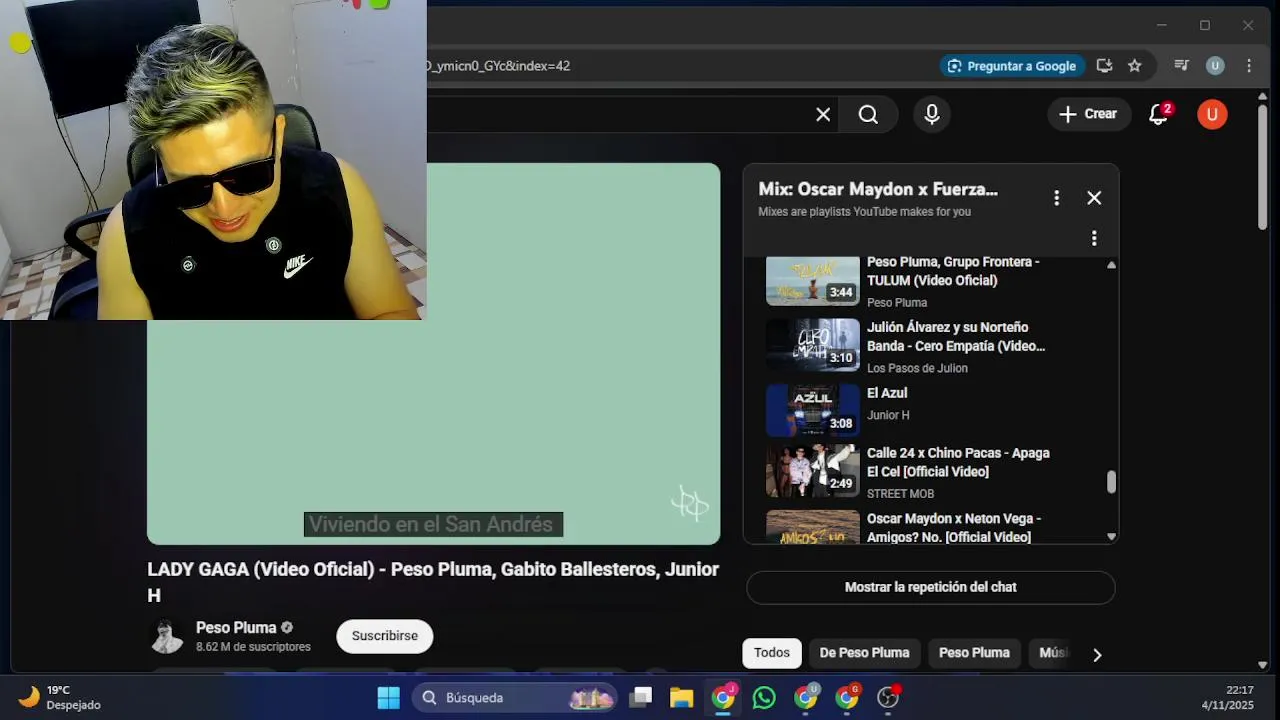The height and width of the screenshot is (720, 1280).
Task: Open Task View on the taskbar
Action: (x=641, y=697)
